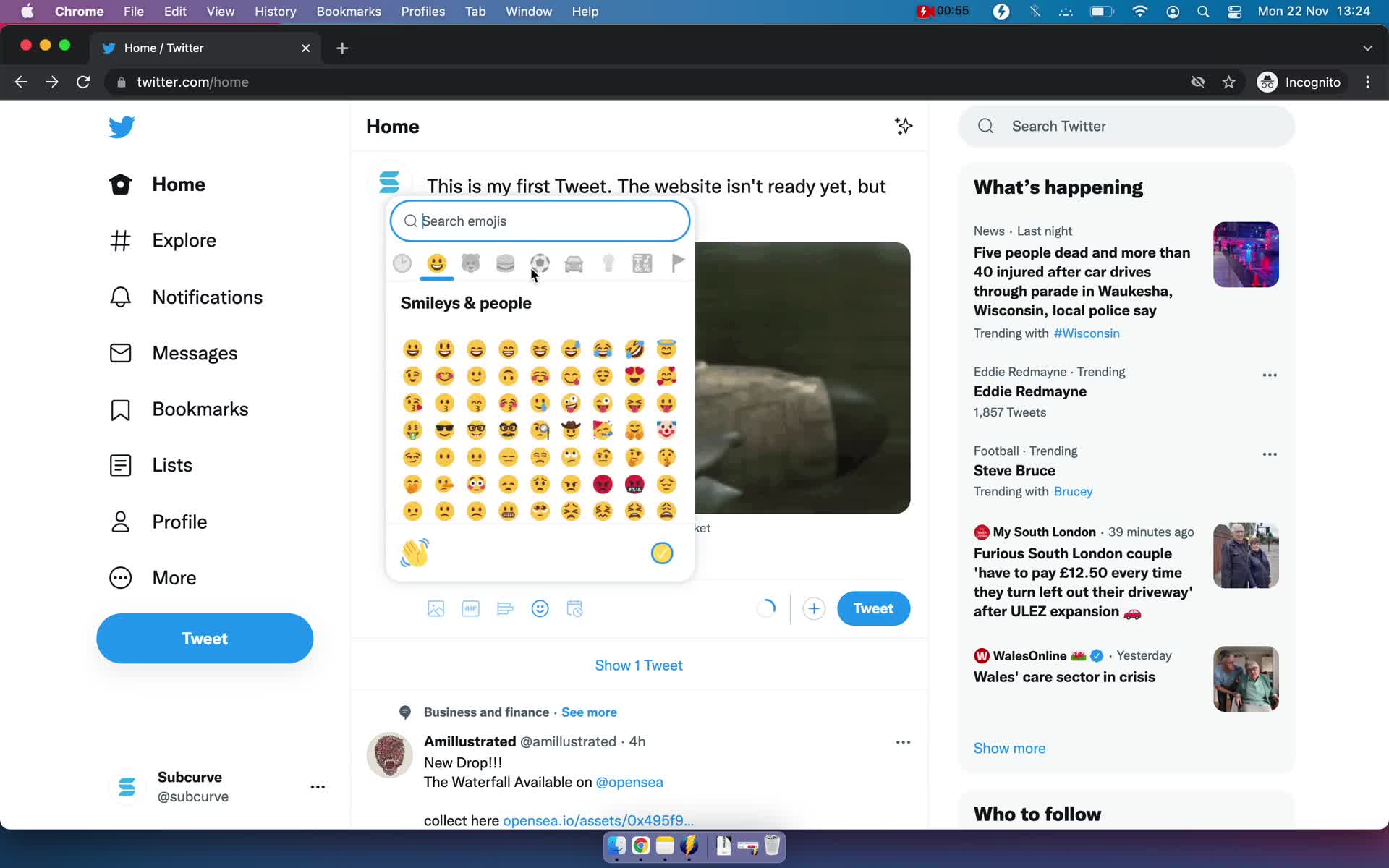Open sidebar Tweet compose button
Viewport: 1389px width, 868px height.
[205, 639]
